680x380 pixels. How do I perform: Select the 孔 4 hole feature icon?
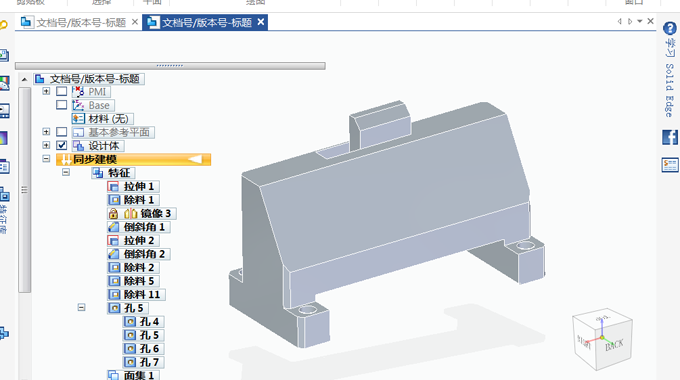tap(130, 321)
